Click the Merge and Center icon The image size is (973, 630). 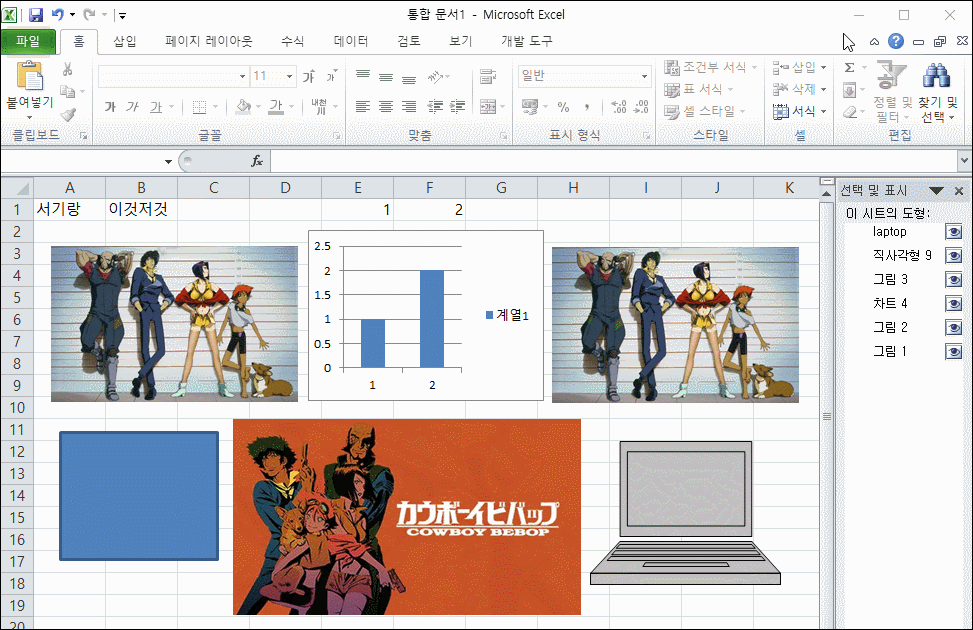(x=488, y=107)
